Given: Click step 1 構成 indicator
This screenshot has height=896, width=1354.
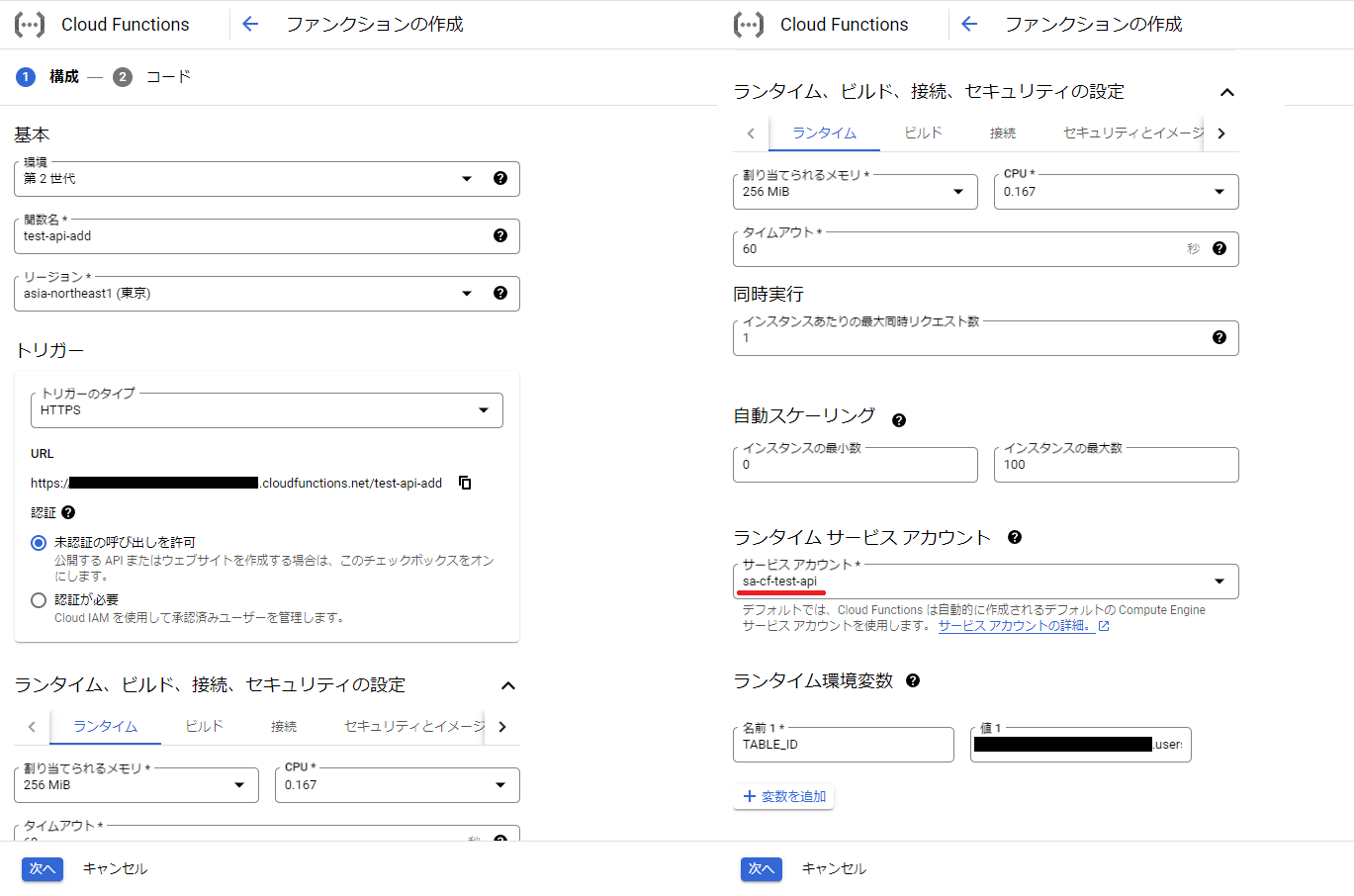Looking at the screenshot, I should pyautogui.click(x=47, y=76).
